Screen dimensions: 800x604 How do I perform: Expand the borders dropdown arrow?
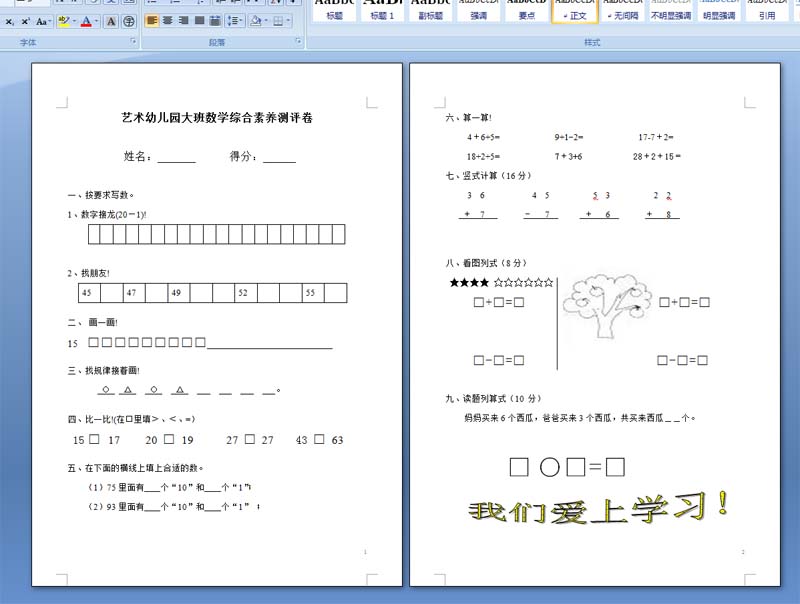tap(288, 21)
